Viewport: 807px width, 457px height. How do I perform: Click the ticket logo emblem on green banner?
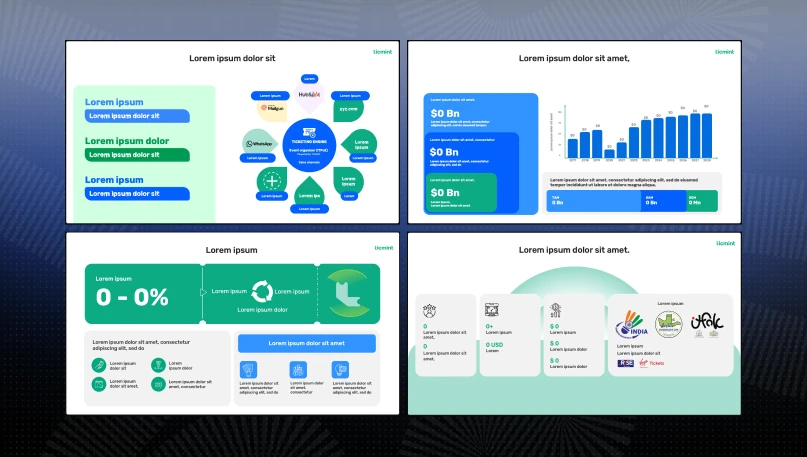point(349,293)
